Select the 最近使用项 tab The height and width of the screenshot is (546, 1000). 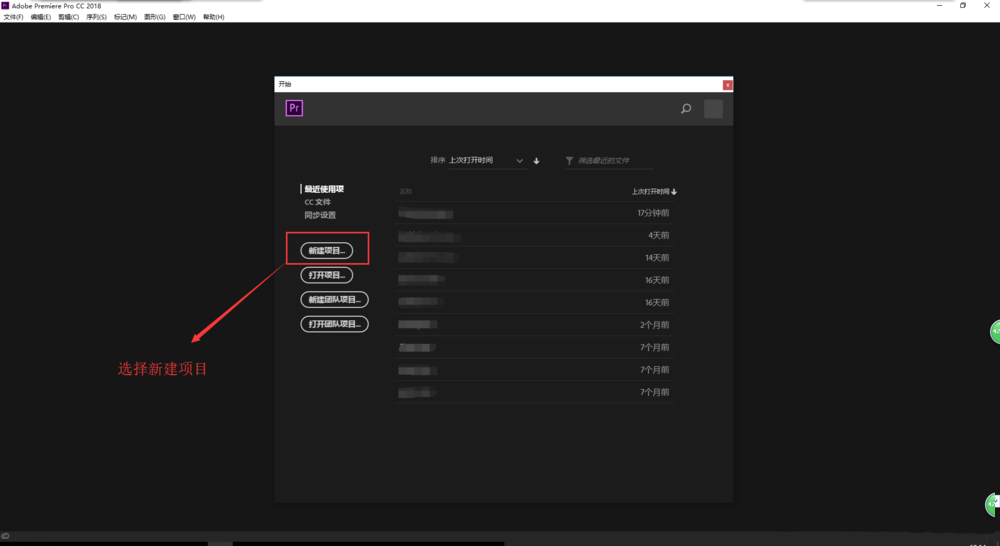tap(324, 189)
